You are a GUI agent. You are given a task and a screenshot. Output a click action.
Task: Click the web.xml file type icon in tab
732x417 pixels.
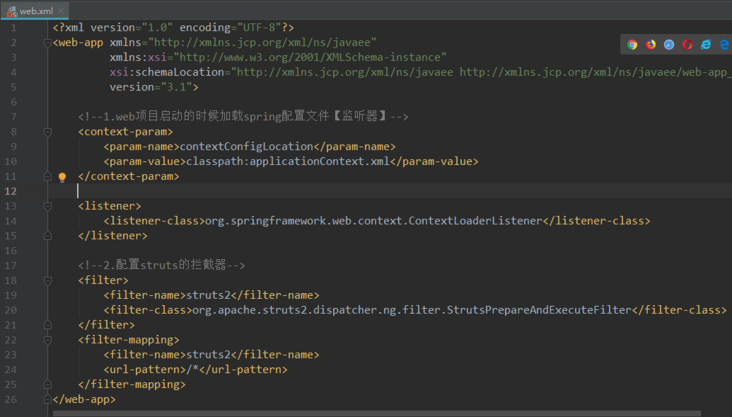click(12, 11)
